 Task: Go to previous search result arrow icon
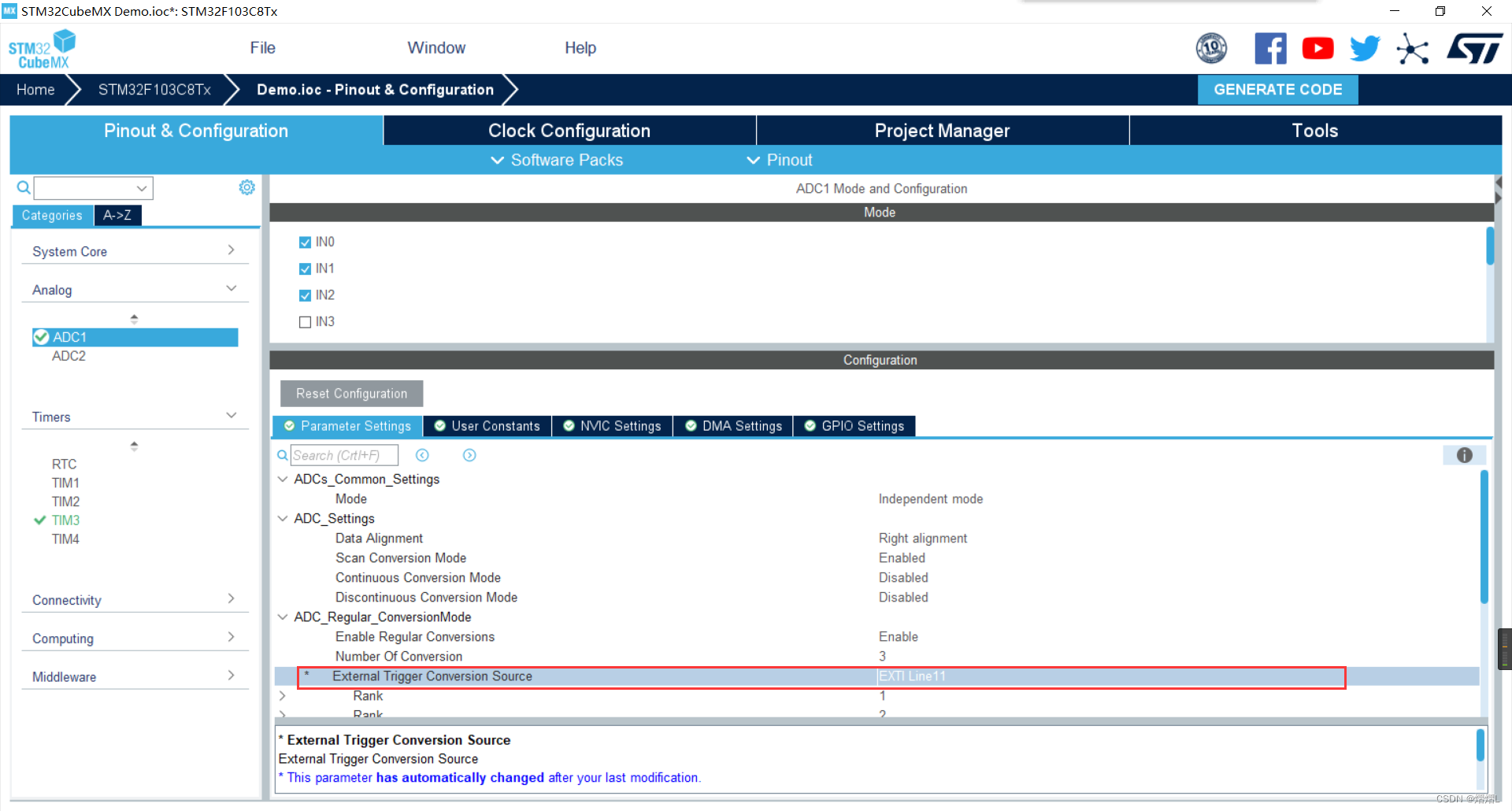(422, 455)
